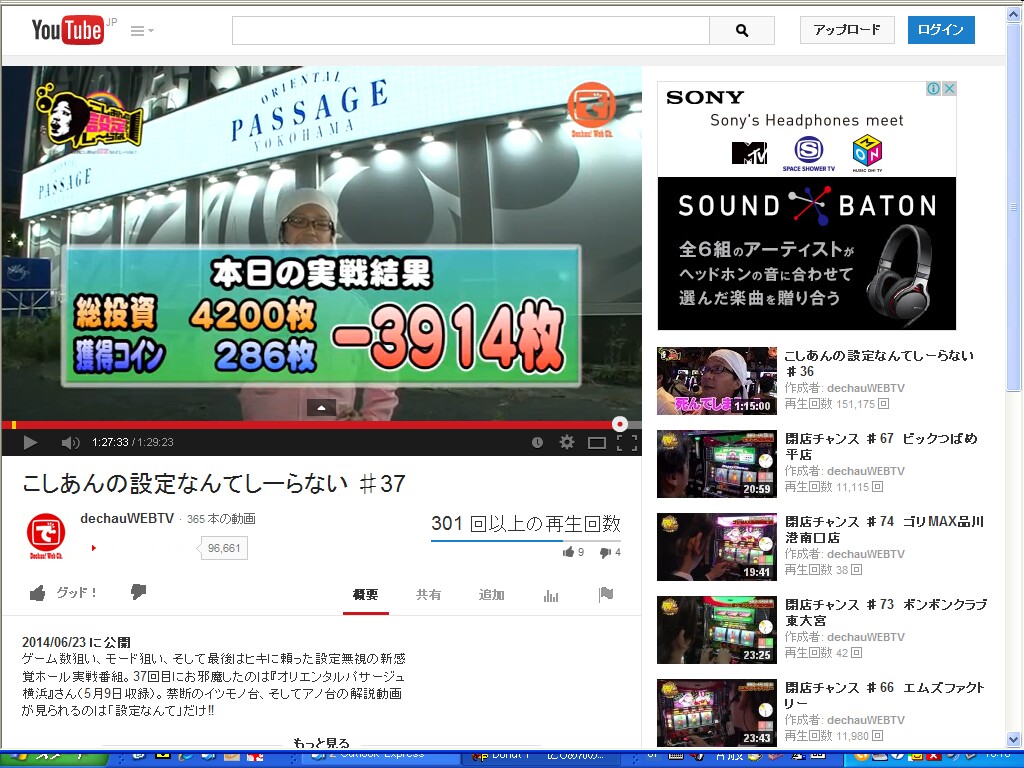Image resolution: width=1024 pixels, height=768 pixels.
Task: Click the Space Shower TV logo in ad
Action: 808,154
